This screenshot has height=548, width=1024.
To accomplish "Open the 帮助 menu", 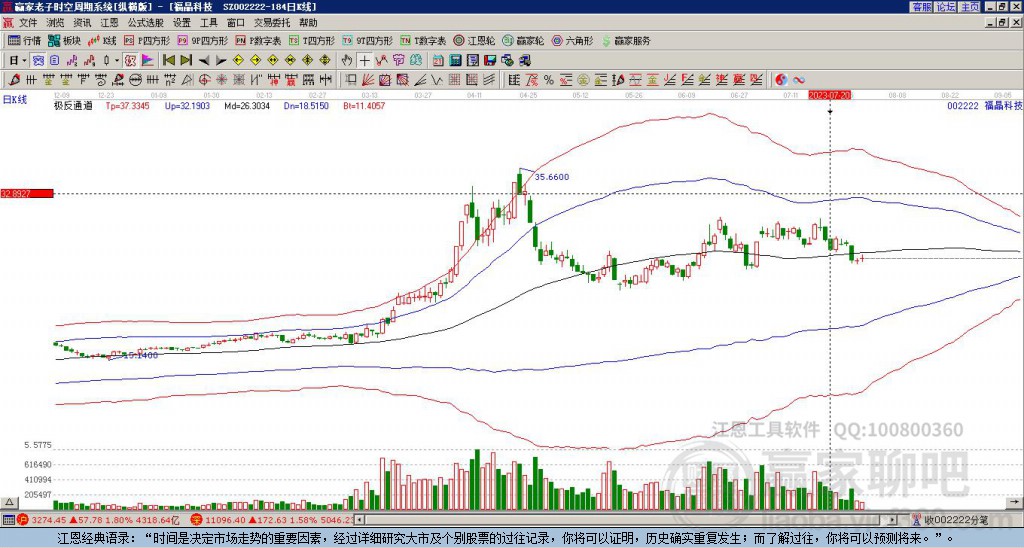I will point(308,23).
